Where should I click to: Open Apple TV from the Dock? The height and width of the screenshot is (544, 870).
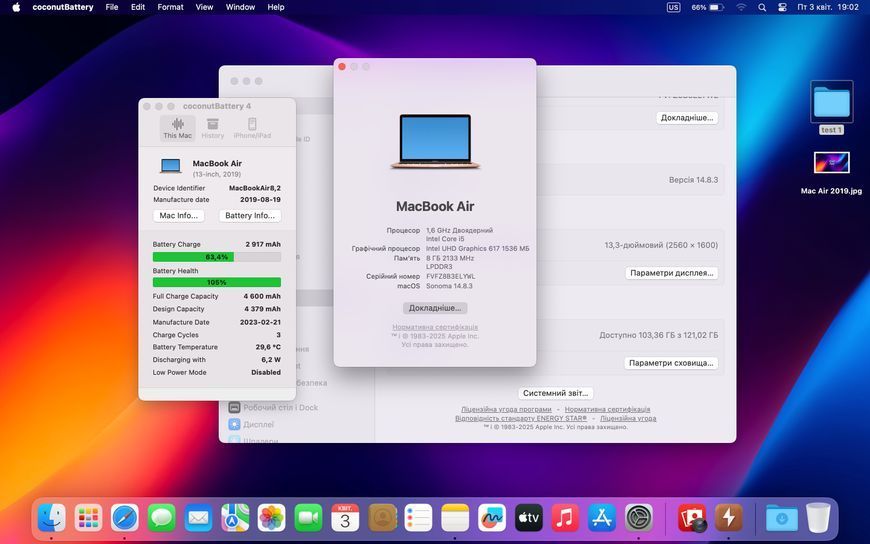coord(528,518)
